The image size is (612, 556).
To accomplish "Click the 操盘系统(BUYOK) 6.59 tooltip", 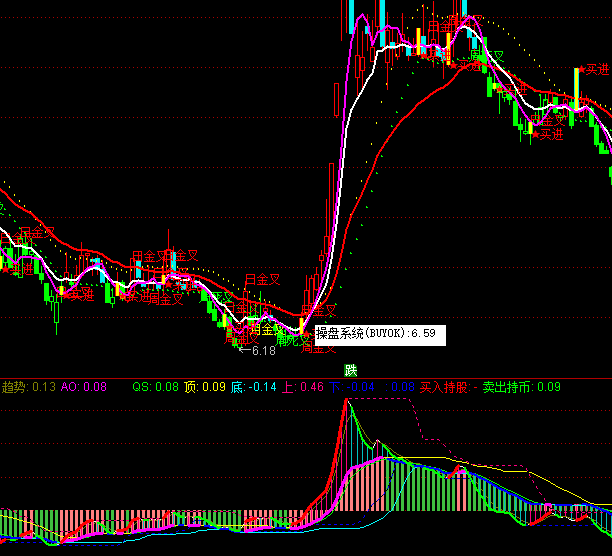I will tap(380, 335).
